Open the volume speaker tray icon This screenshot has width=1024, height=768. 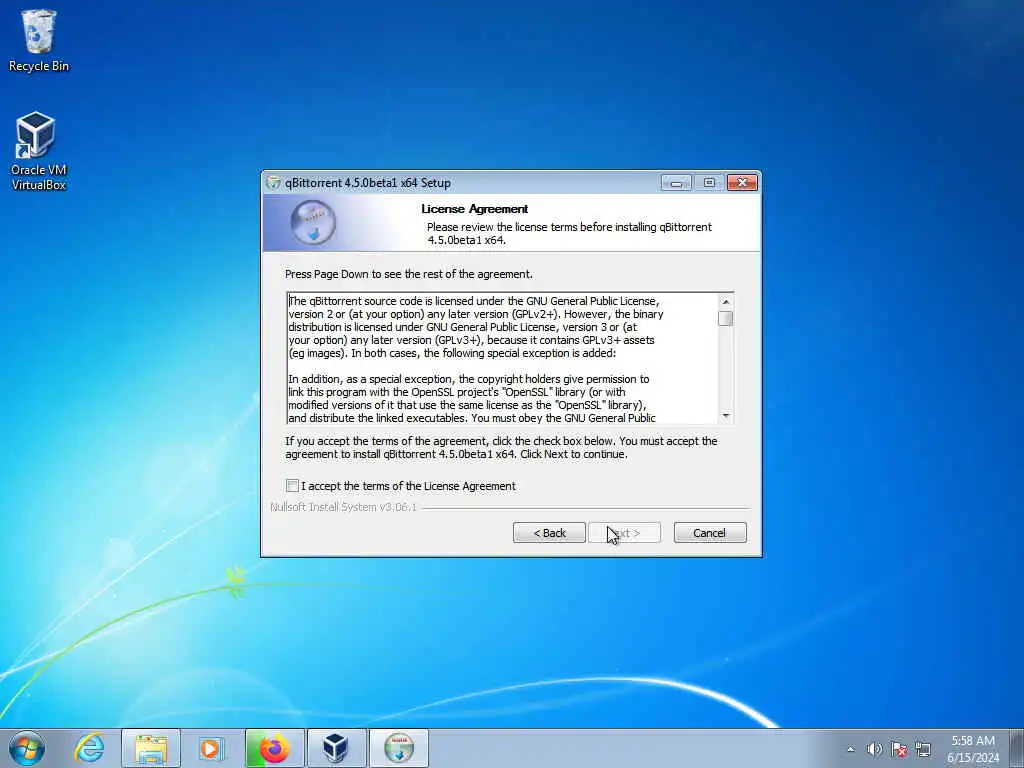[x=874, y=749]
